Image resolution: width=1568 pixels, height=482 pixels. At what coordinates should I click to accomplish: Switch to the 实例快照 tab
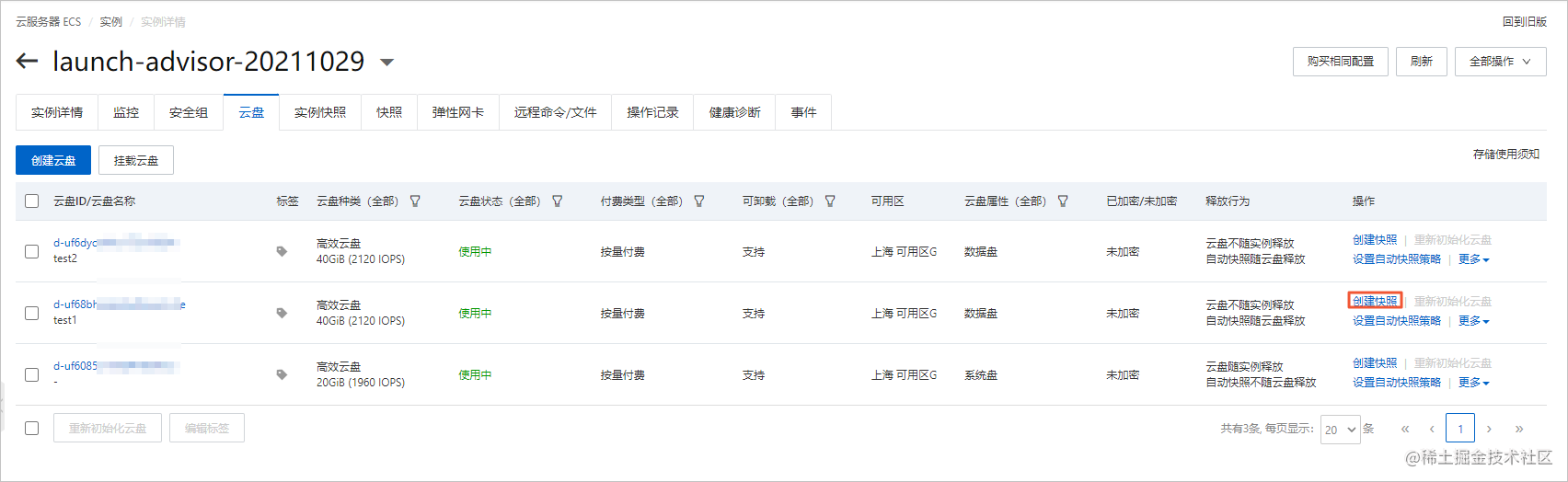(320, 112)
